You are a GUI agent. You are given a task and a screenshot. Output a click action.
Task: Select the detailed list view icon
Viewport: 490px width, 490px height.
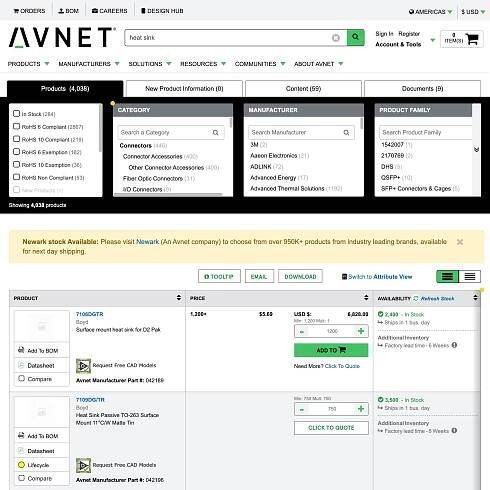[x=447, y=276]
